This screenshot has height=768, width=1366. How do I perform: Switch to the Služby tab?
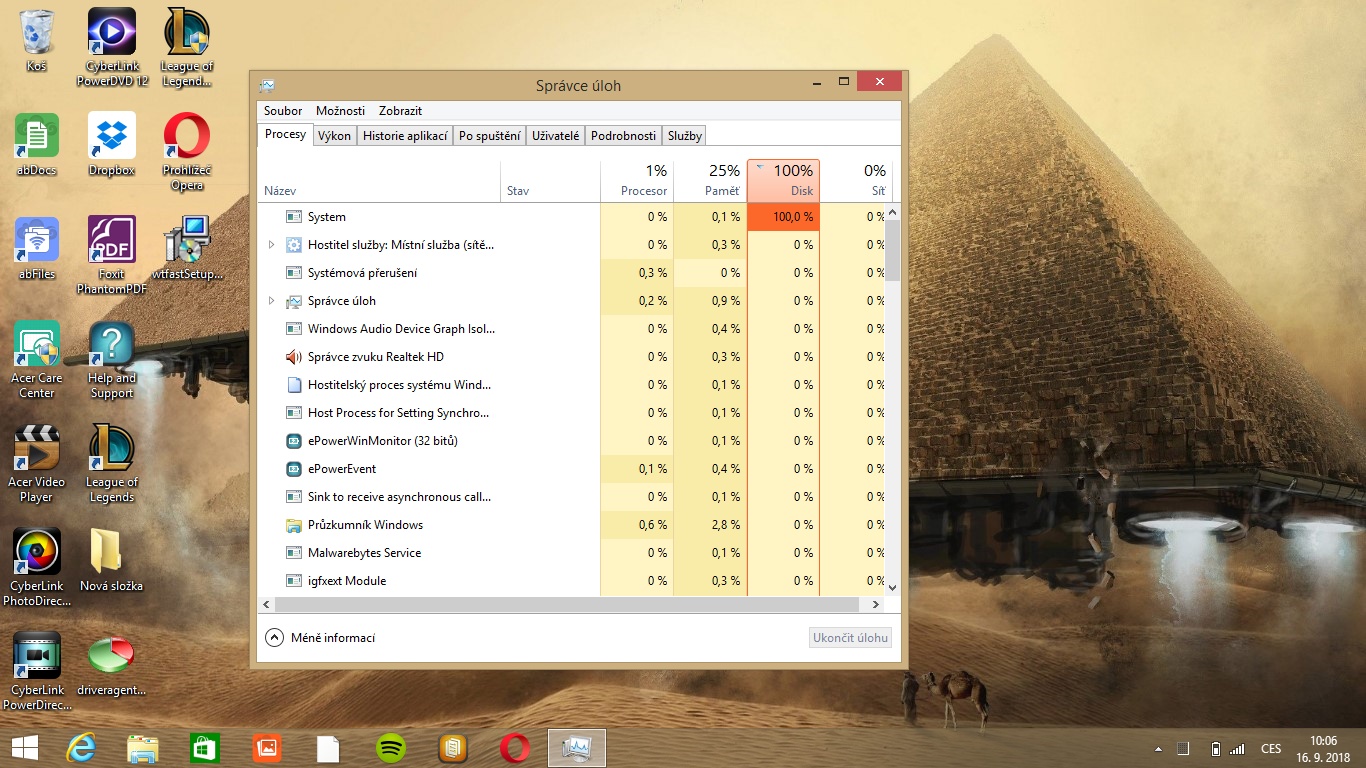pyautogui.click(x=685, y=136)
